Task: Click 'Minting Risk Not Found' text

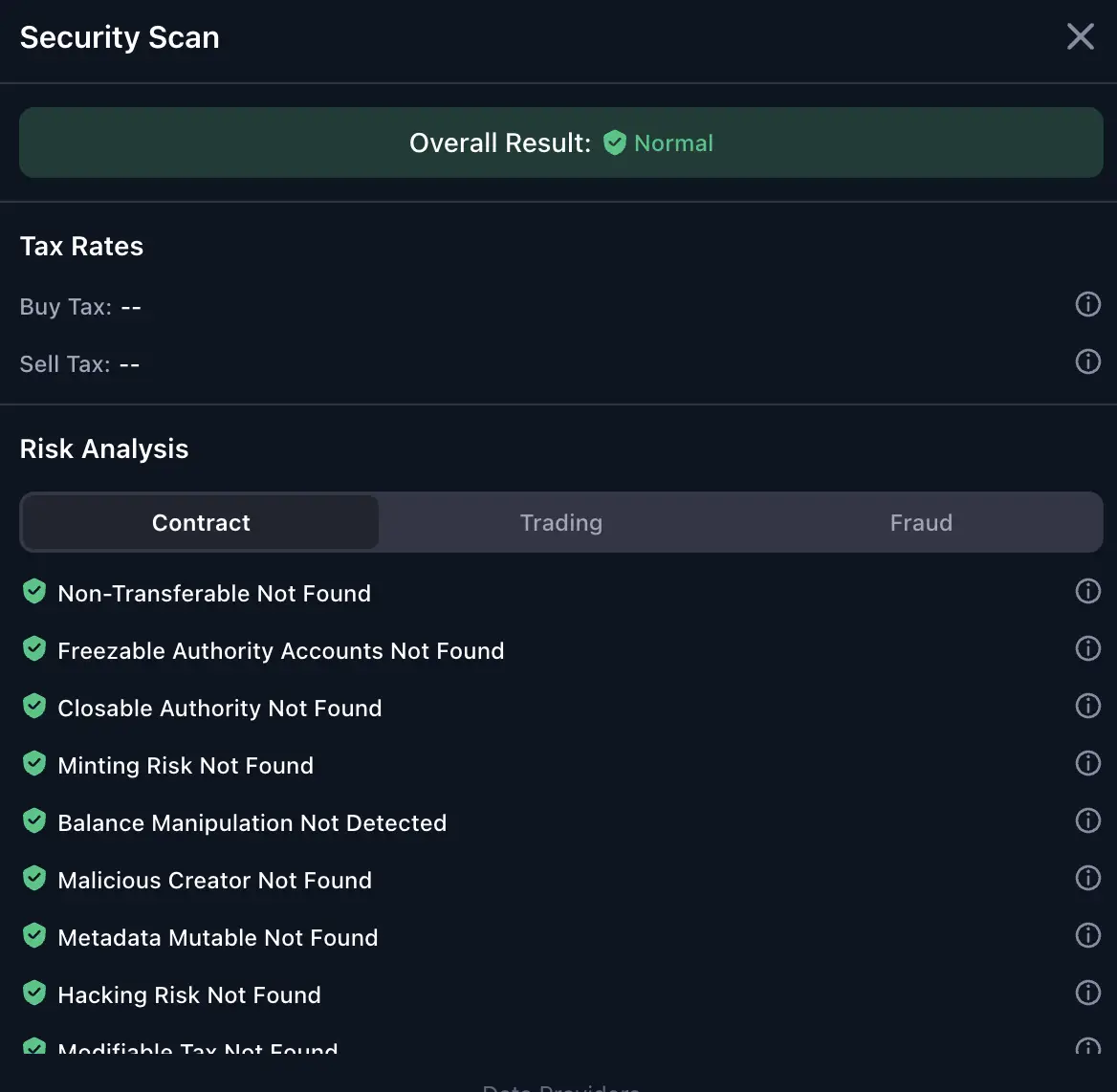Action: pyautogui.click(x=186, y=766)
